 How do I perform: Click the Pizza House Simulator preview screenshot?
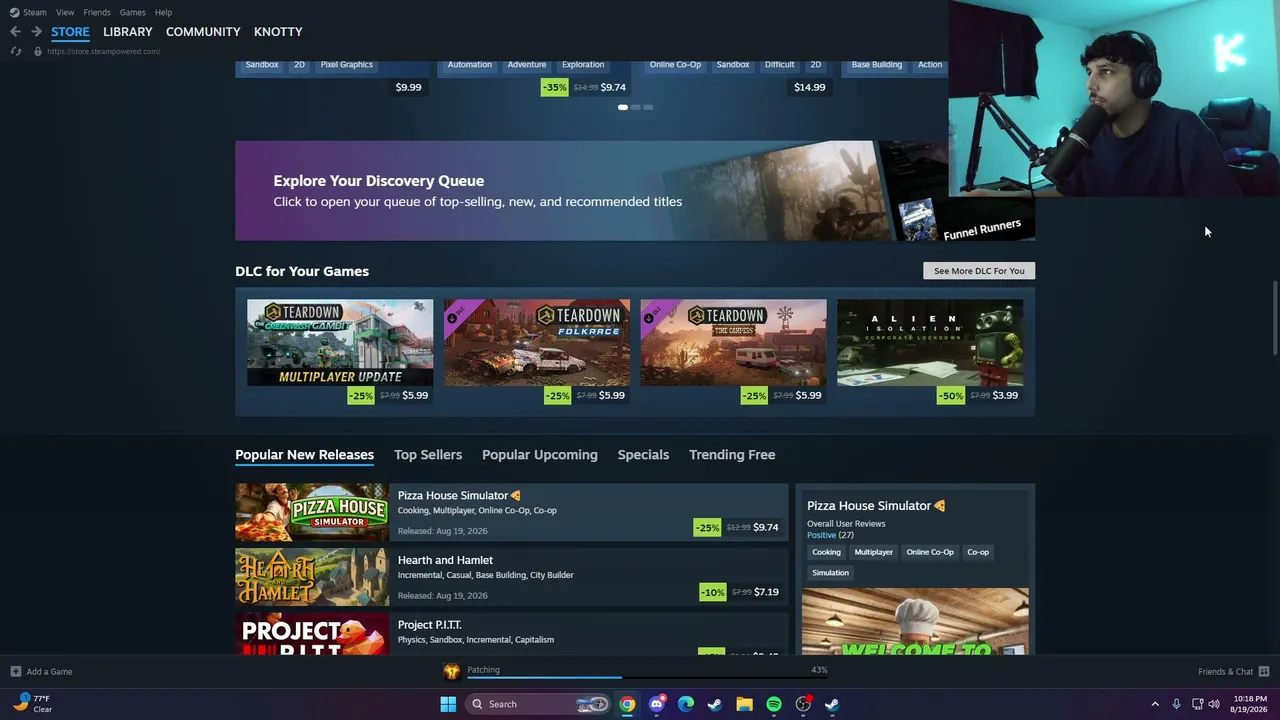[915, 621]
